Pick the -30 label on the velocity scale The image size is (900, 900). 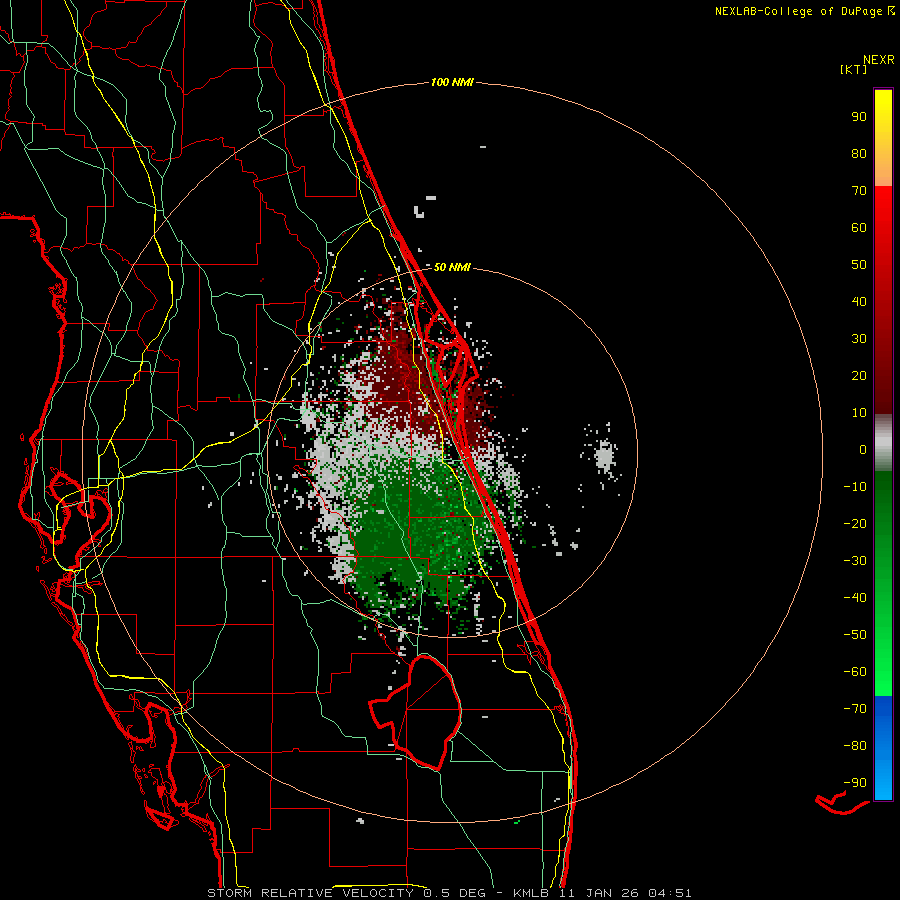tap(855, 561)
